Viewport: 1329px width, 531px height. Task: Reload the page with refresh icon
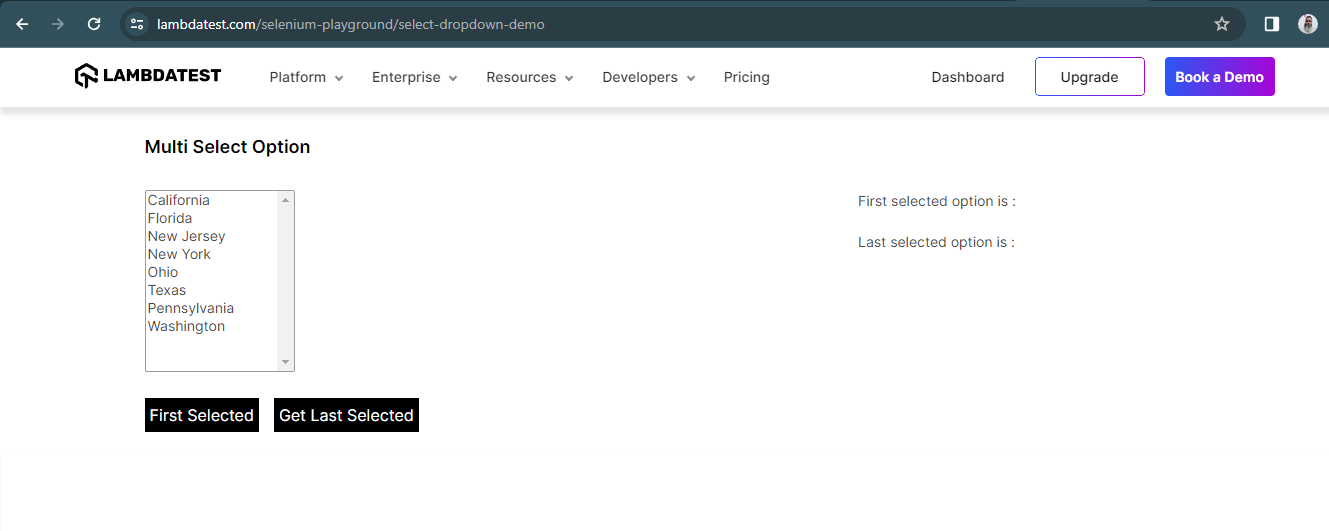(x=94, y=24)
